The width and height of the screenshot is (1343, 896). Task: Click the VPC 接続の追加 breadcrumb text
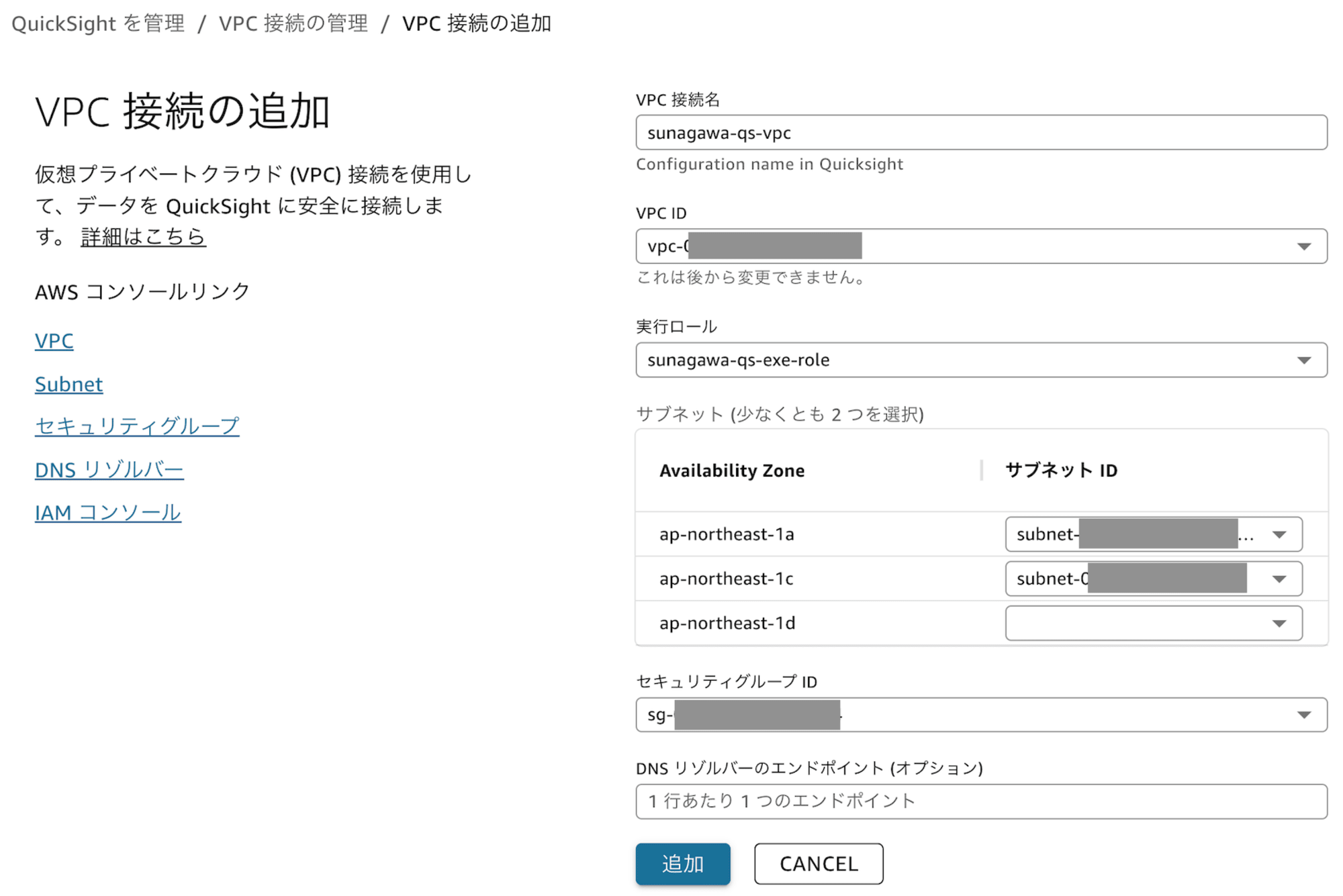click(x=477, y=23)
